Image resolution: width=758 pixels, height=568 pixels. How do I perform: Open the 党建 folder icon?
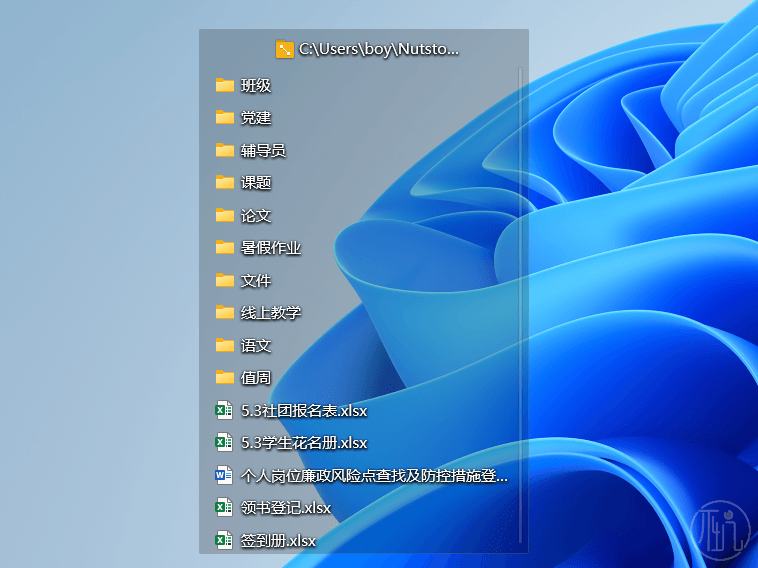tap(225, 118)
